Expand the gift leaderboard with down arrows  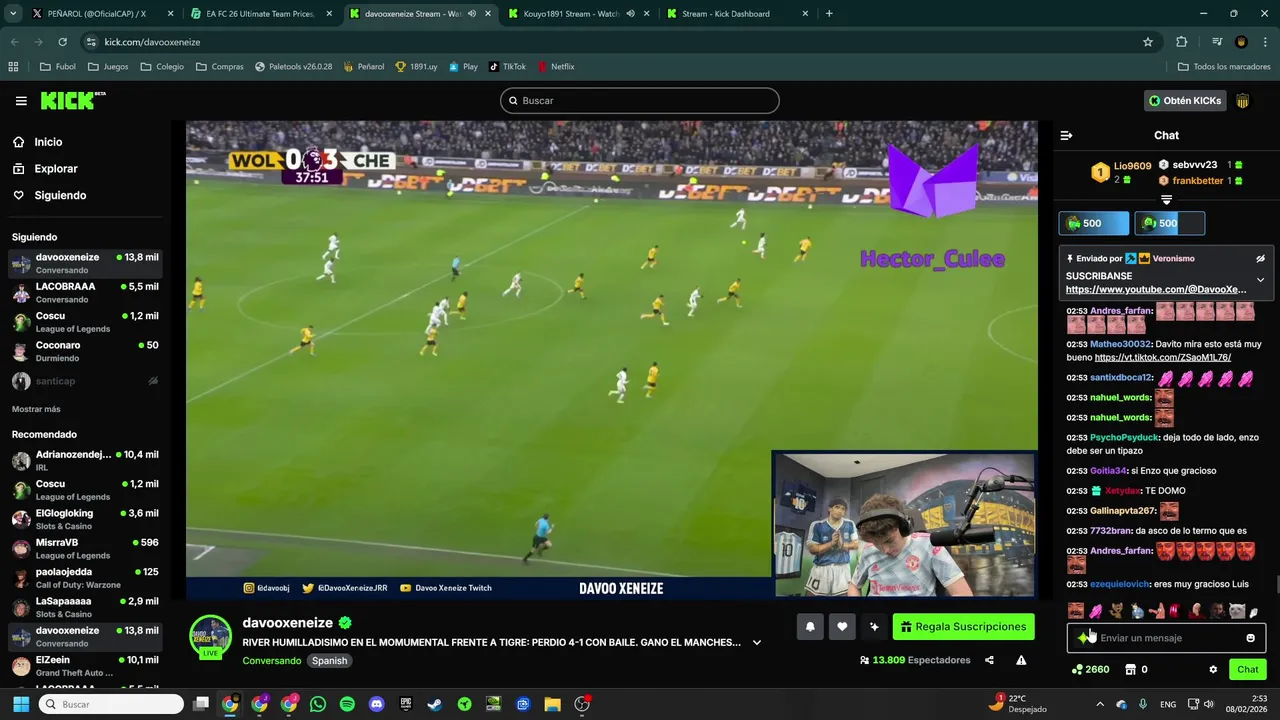tap(1166, 200)
